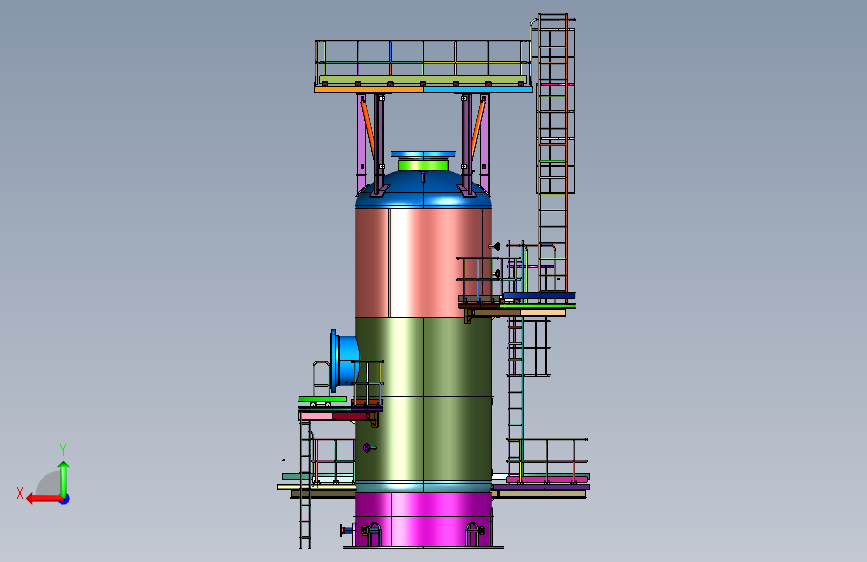Click the blue origin ball of the triad
The height and width of the screenshot is (562, 867).
65,499
